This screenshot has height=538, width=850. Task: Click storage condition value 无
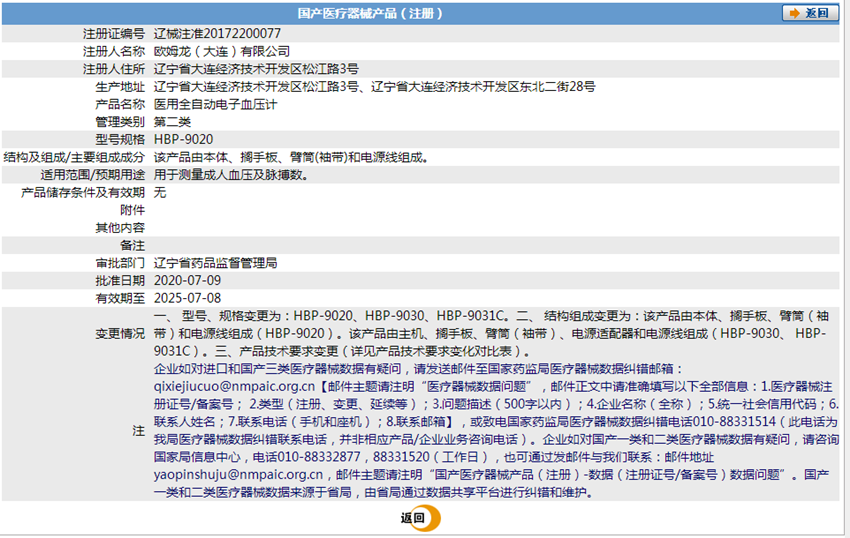[160, 193]
